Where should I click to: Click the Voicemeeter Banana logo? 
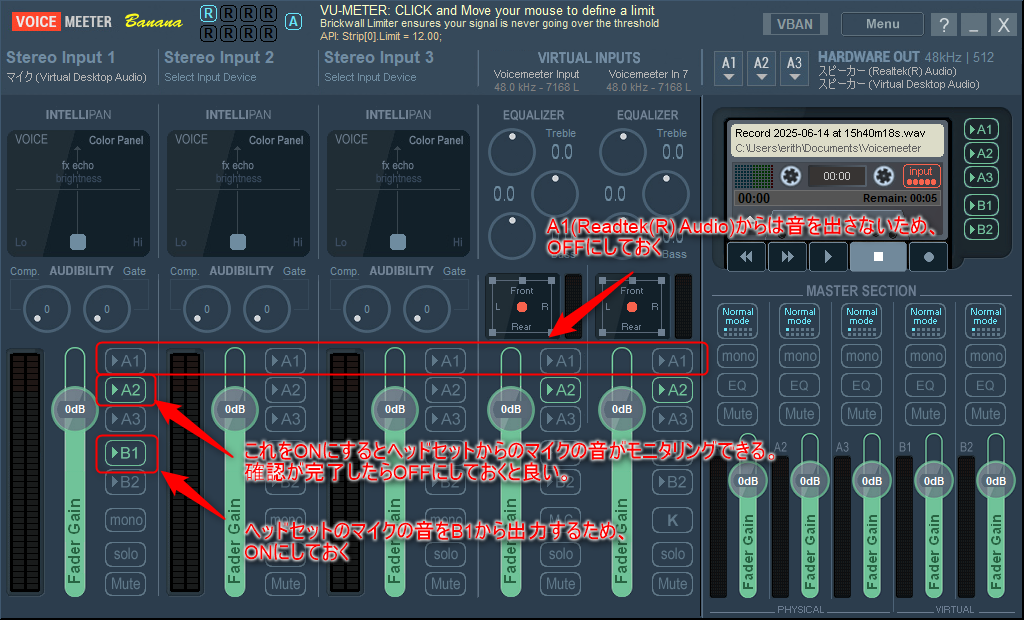coord(97,22)
